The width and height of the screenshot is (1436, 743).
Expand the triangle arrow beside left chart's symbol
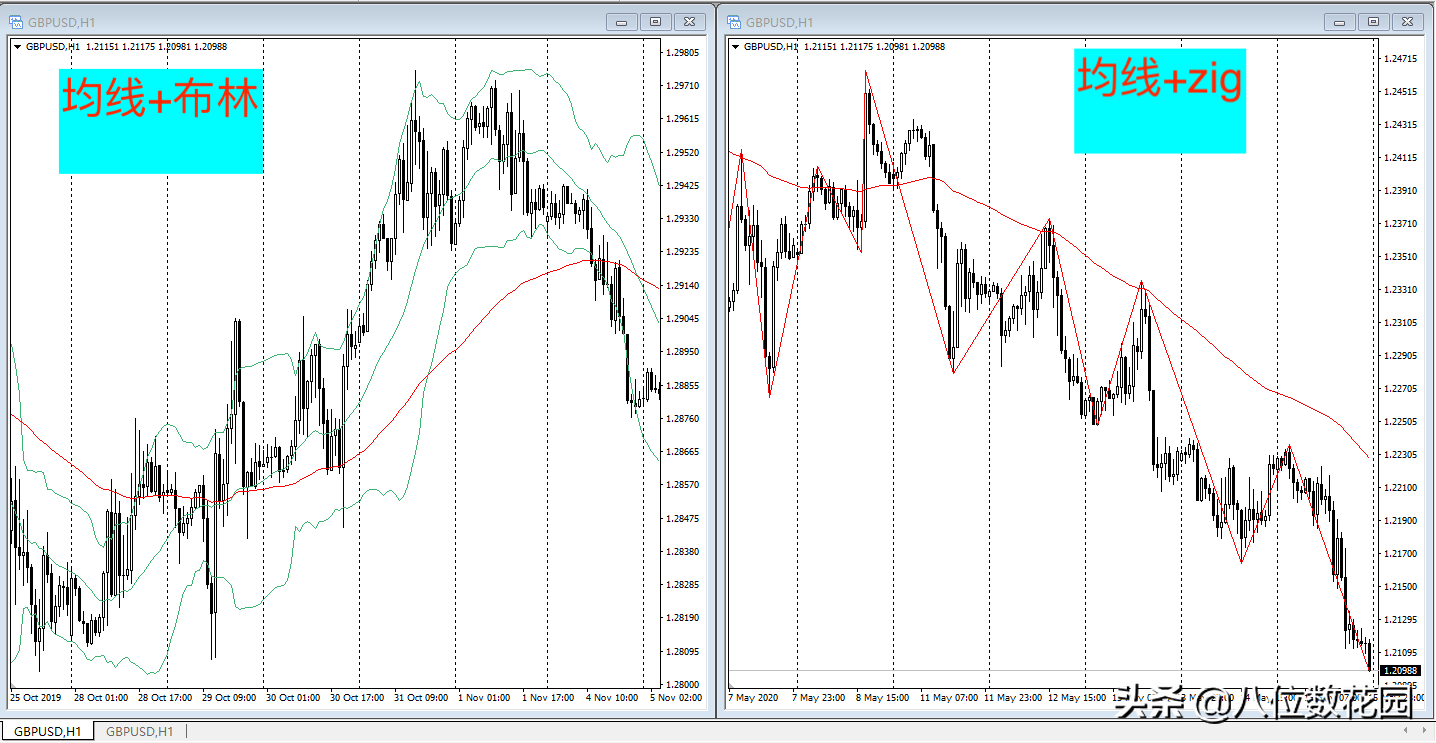point(18,47)
